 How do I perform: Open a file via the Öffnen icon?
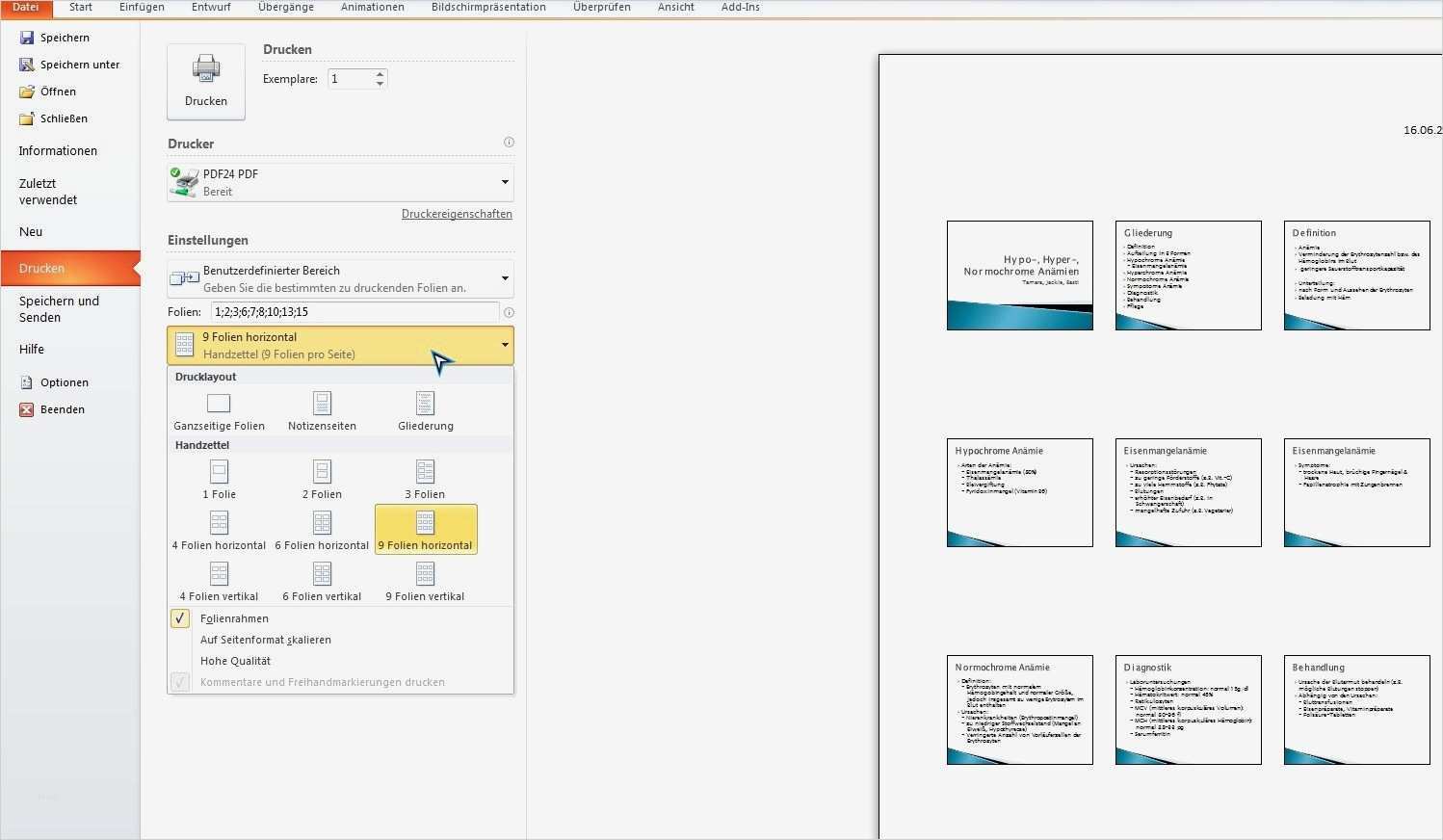26,92
